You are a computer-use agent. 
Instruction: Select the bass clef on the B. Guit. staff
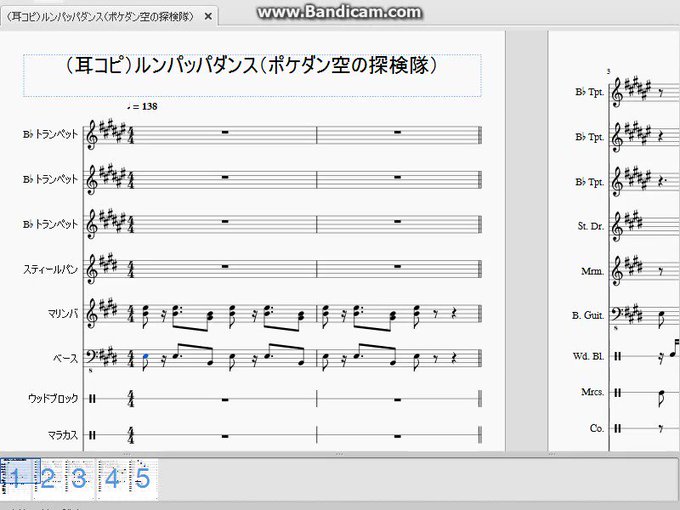click(x=618, y=315)
